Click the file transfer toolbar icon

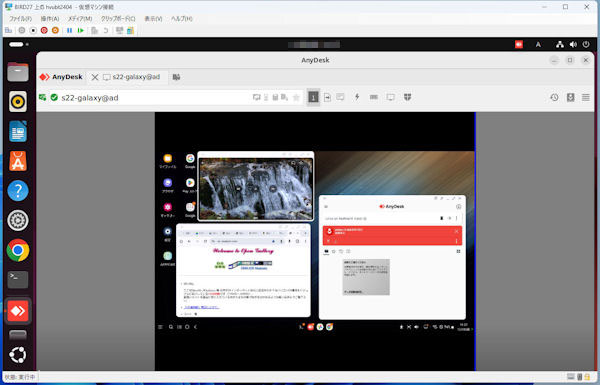pos(327,97)
